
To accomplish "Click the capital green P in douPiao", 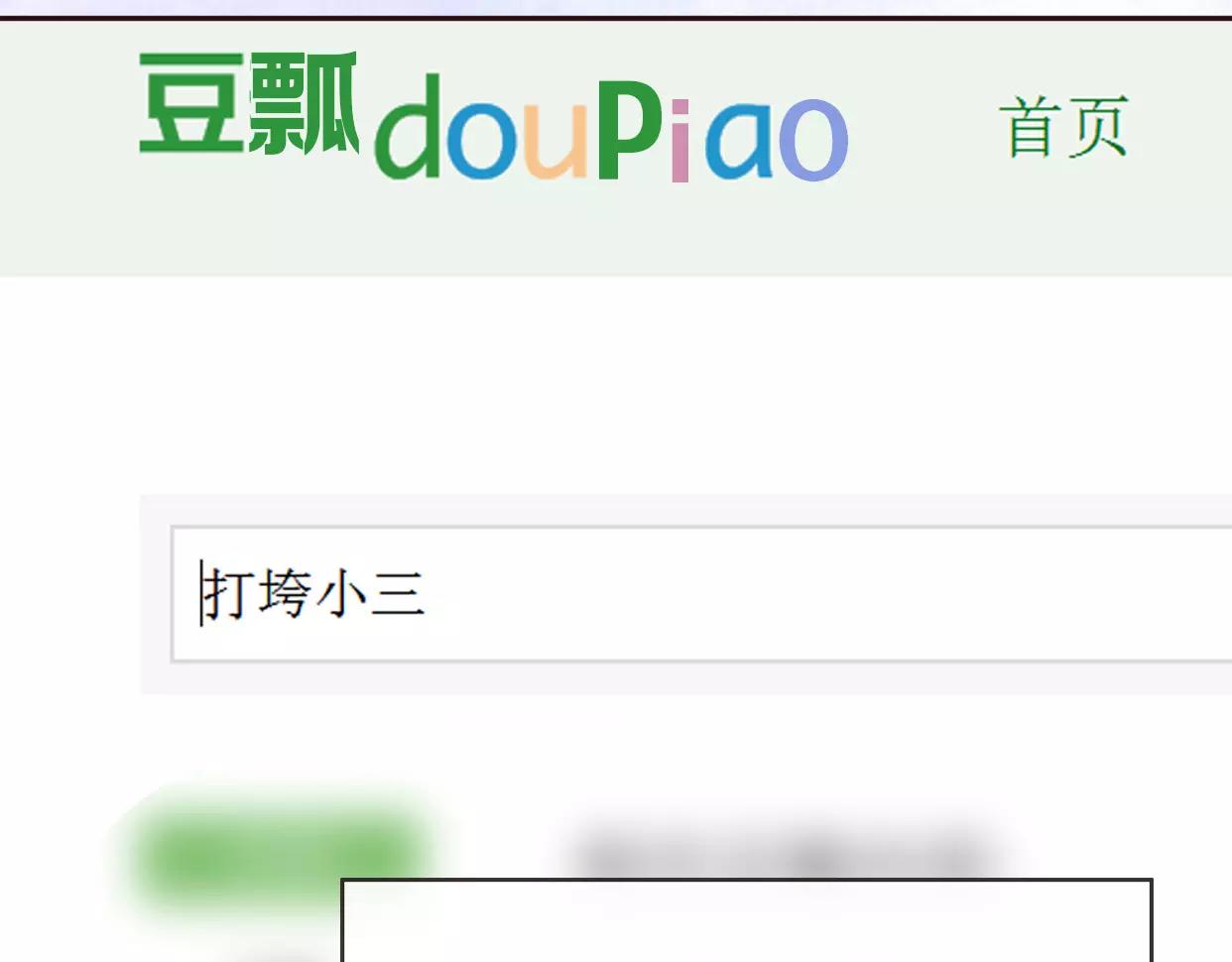I will 629,127.
